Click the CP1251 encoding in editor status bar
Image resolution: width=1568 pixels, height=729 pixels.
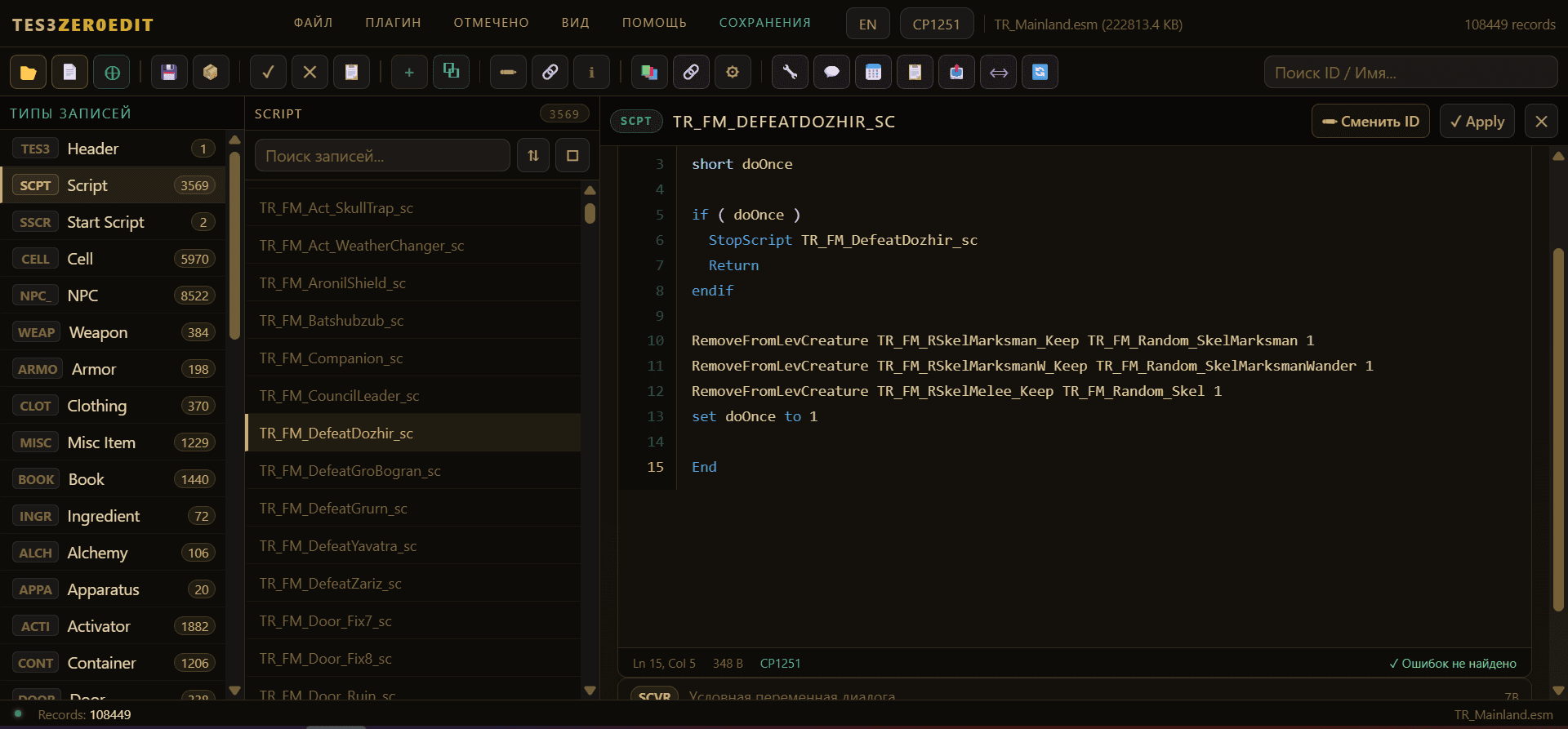point(780,664)
